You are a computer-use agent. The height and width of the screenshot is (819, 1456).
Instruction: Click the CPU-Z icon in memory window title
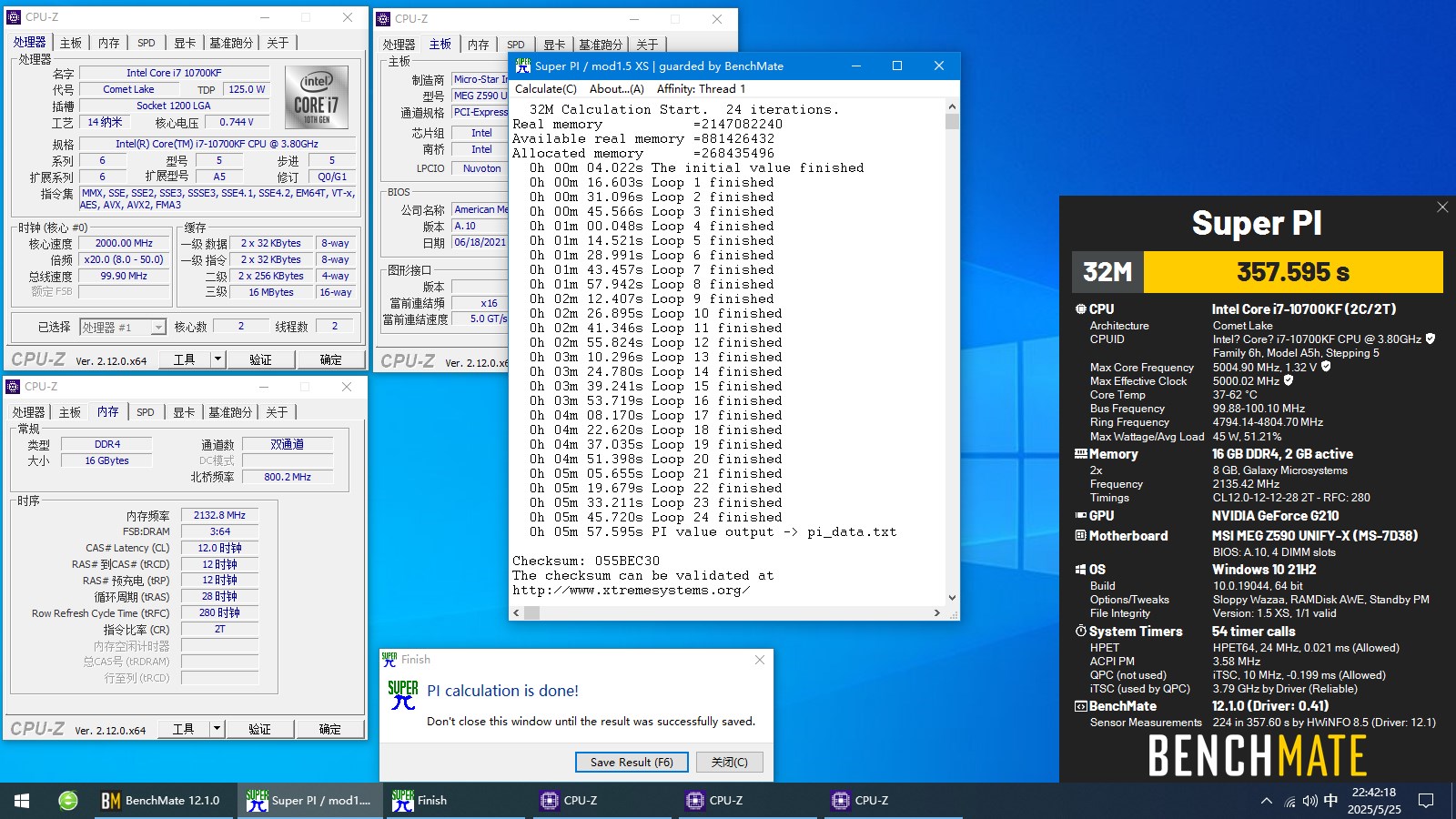(x=14, y=387)
